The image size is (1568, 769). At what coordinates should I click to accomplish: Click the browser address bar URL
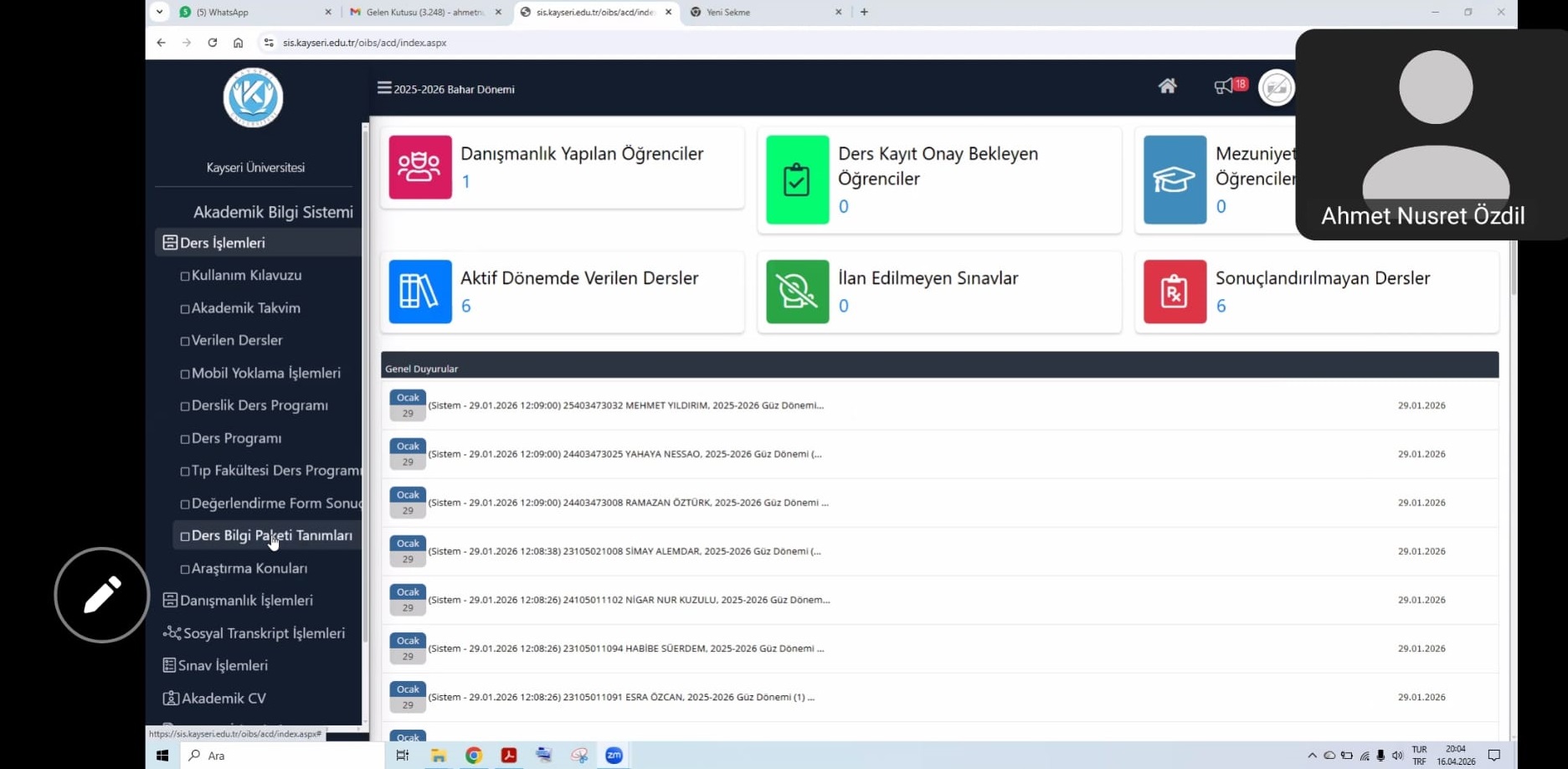pyautogui.click(x=365, y=43)
